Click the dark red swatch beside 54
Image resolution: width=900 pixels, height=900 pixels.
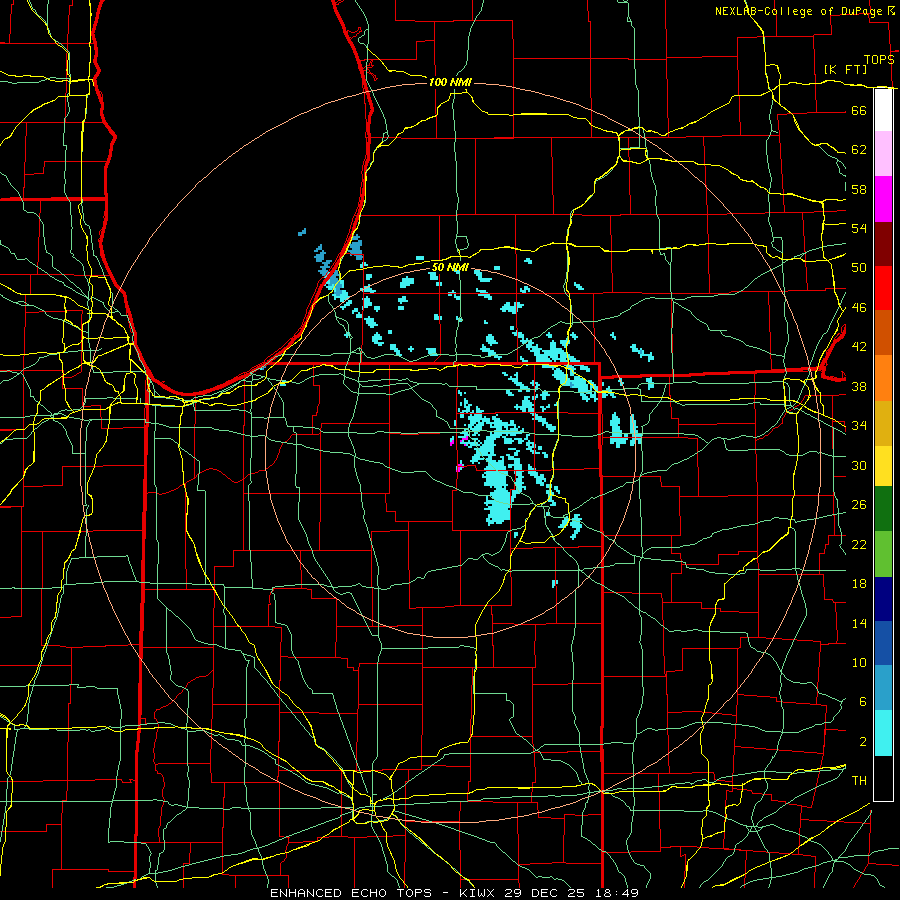pyautogui.click(x=883, y=244)
